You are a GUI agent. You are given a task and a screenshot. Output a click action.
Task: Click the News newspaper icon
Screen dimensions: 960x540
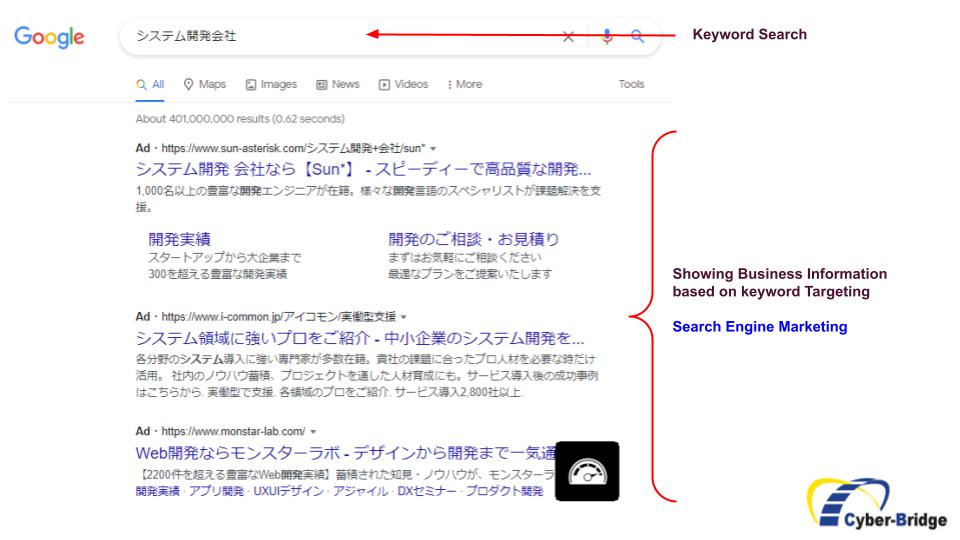321,85
